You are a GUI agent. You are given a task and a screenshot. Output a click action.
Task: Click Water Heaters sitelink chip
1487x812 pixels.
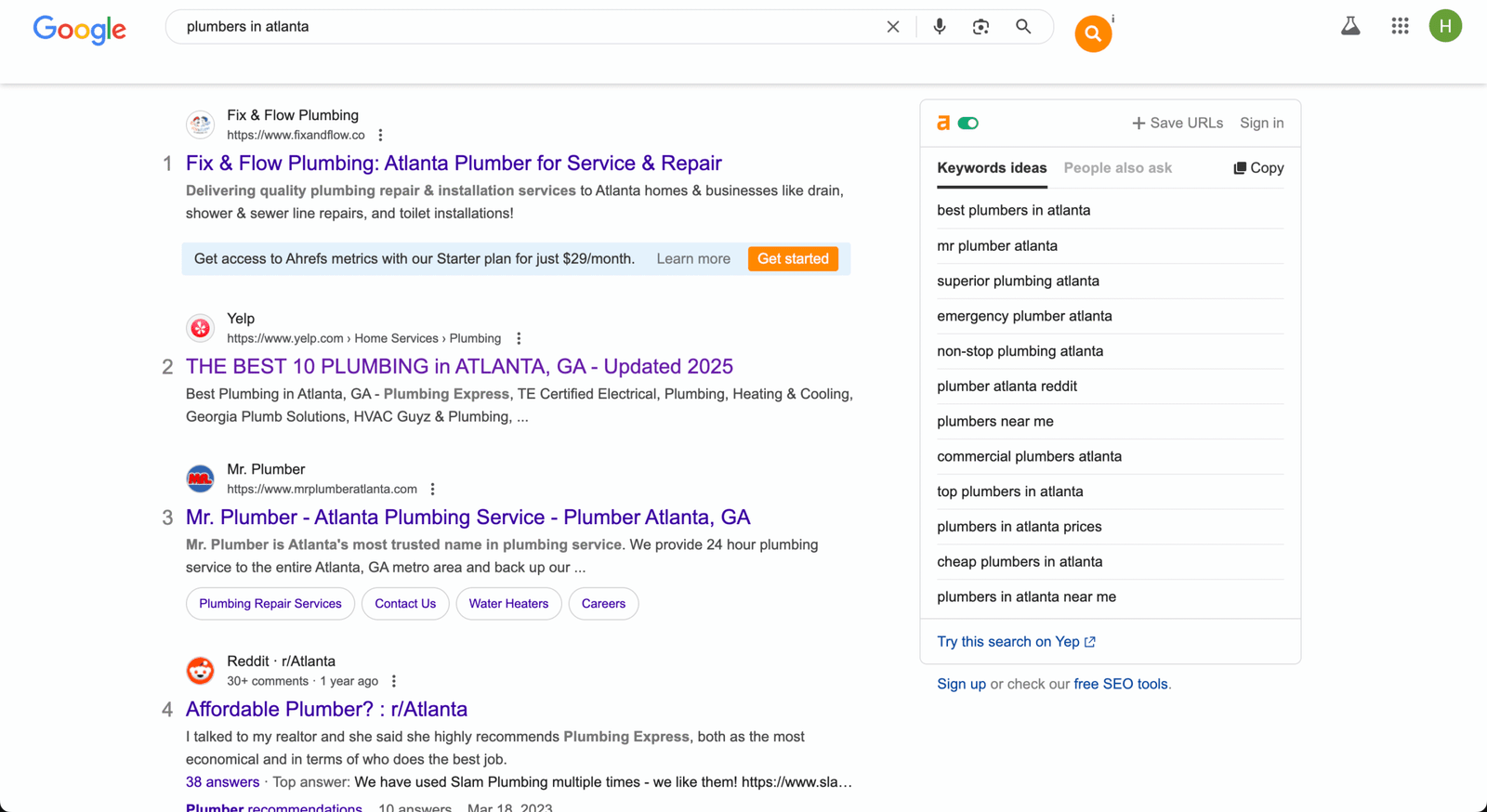pyautogui.click(x=508, y=604)
